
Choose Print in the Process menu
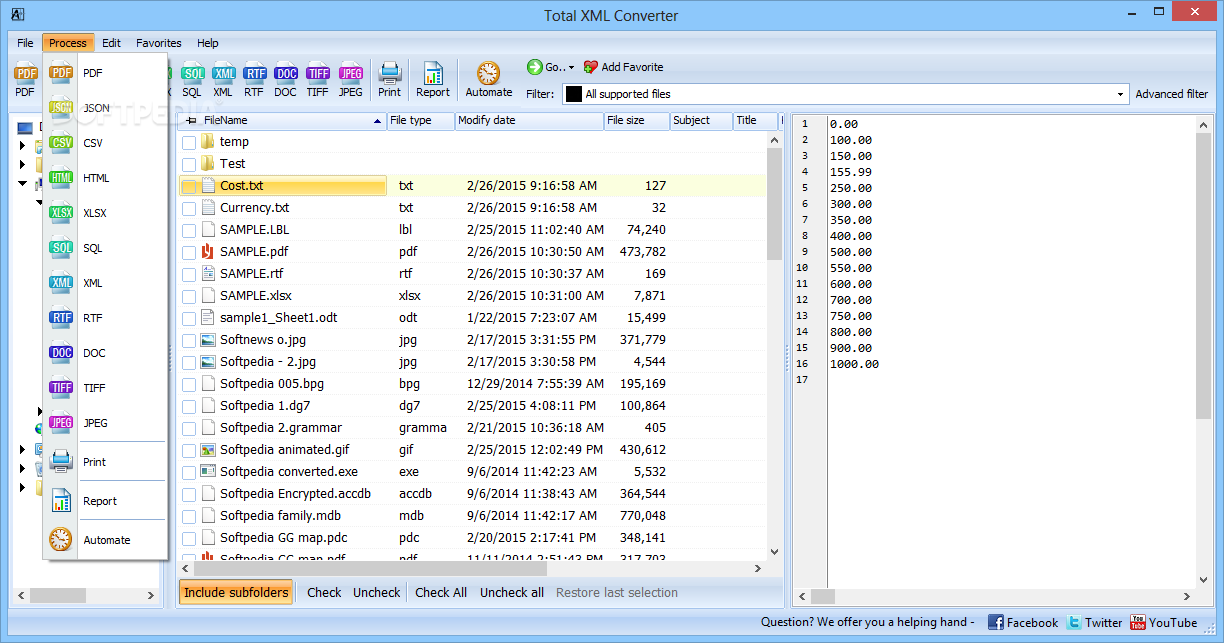click(x=104, y=462)
